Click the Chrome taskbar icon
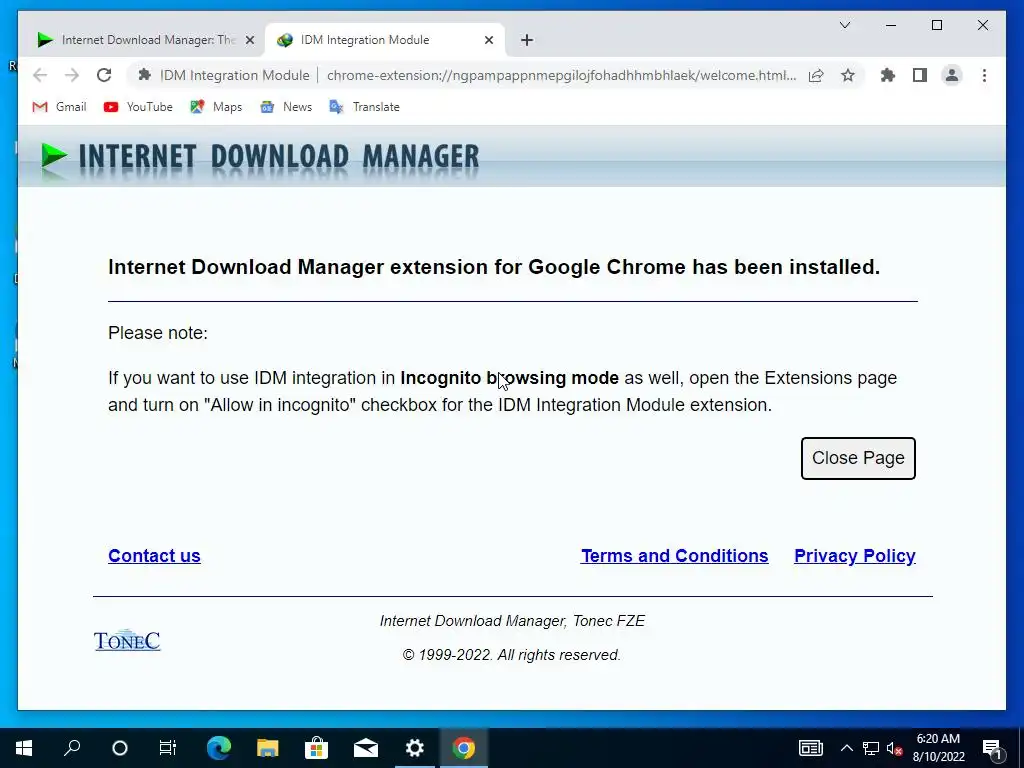The image size is (1024, 768). (464, 748)
